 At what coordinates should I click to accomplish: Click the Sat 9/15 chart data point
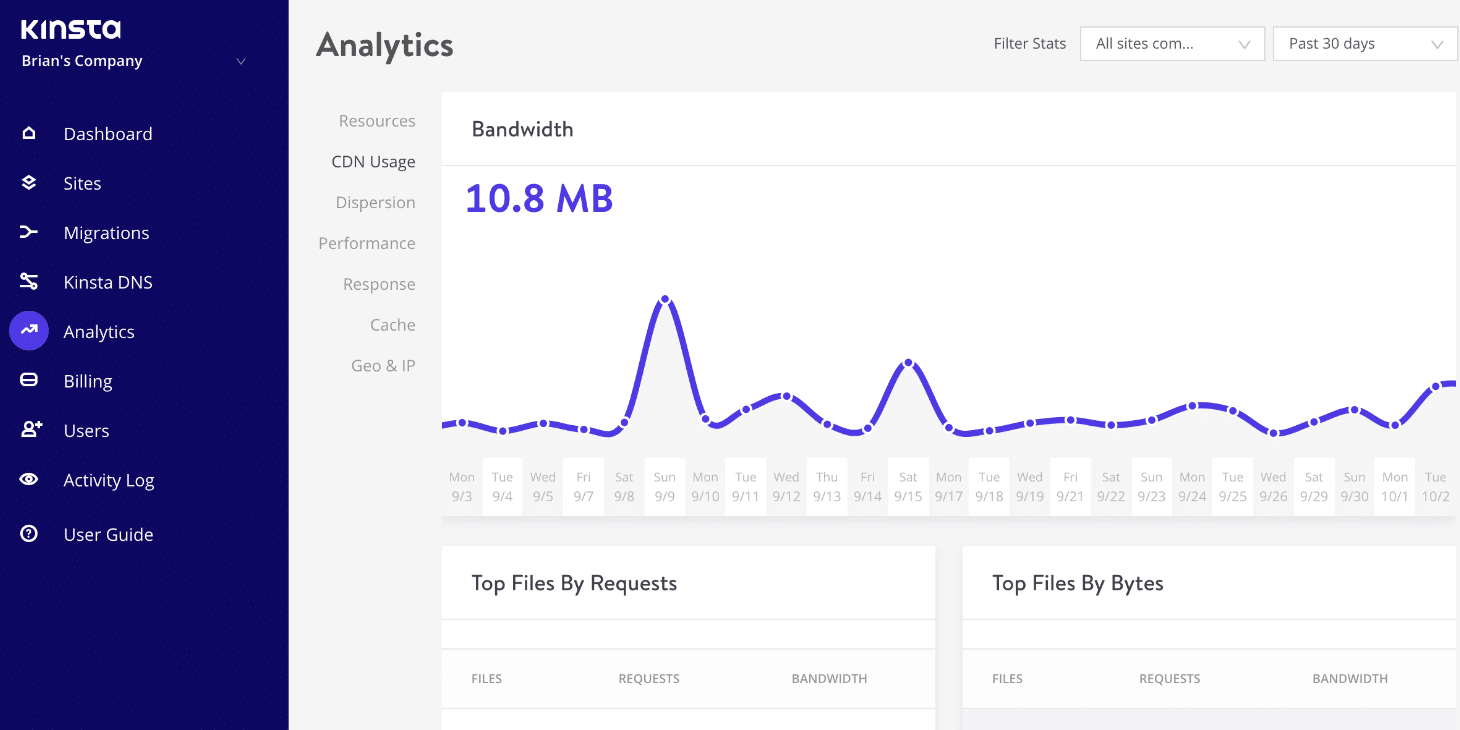pyautogui.click(x=908, y=363)
